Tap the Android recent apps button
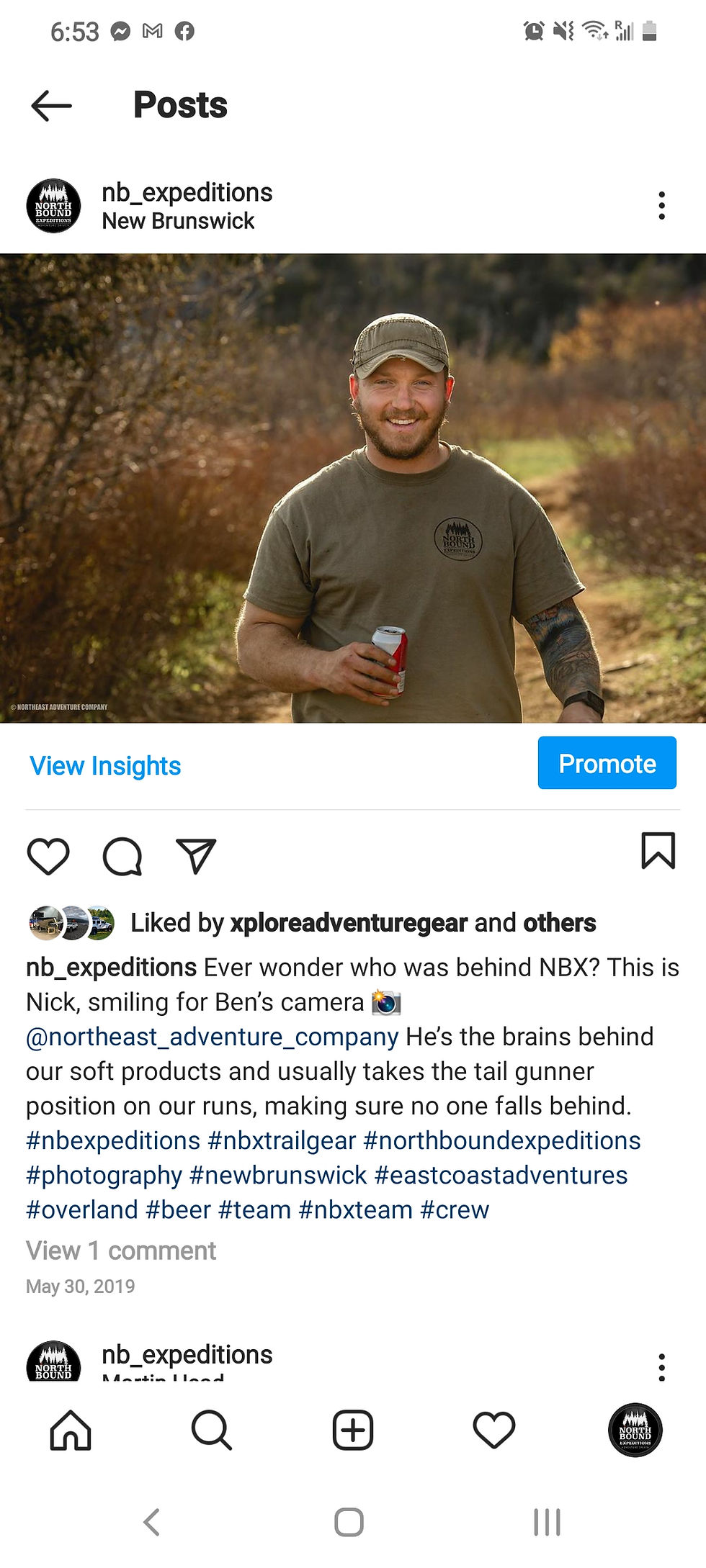Screen dimensions: 706x1568 (547, 1522)
